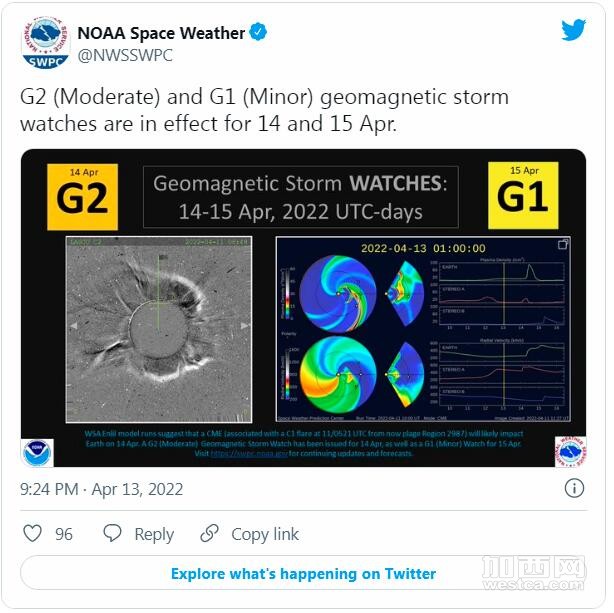Image resolution: width=614 pixels, height=613 pixels.
Task: Click the reply speech bubble icon
Action: click(x=112, y=533)
